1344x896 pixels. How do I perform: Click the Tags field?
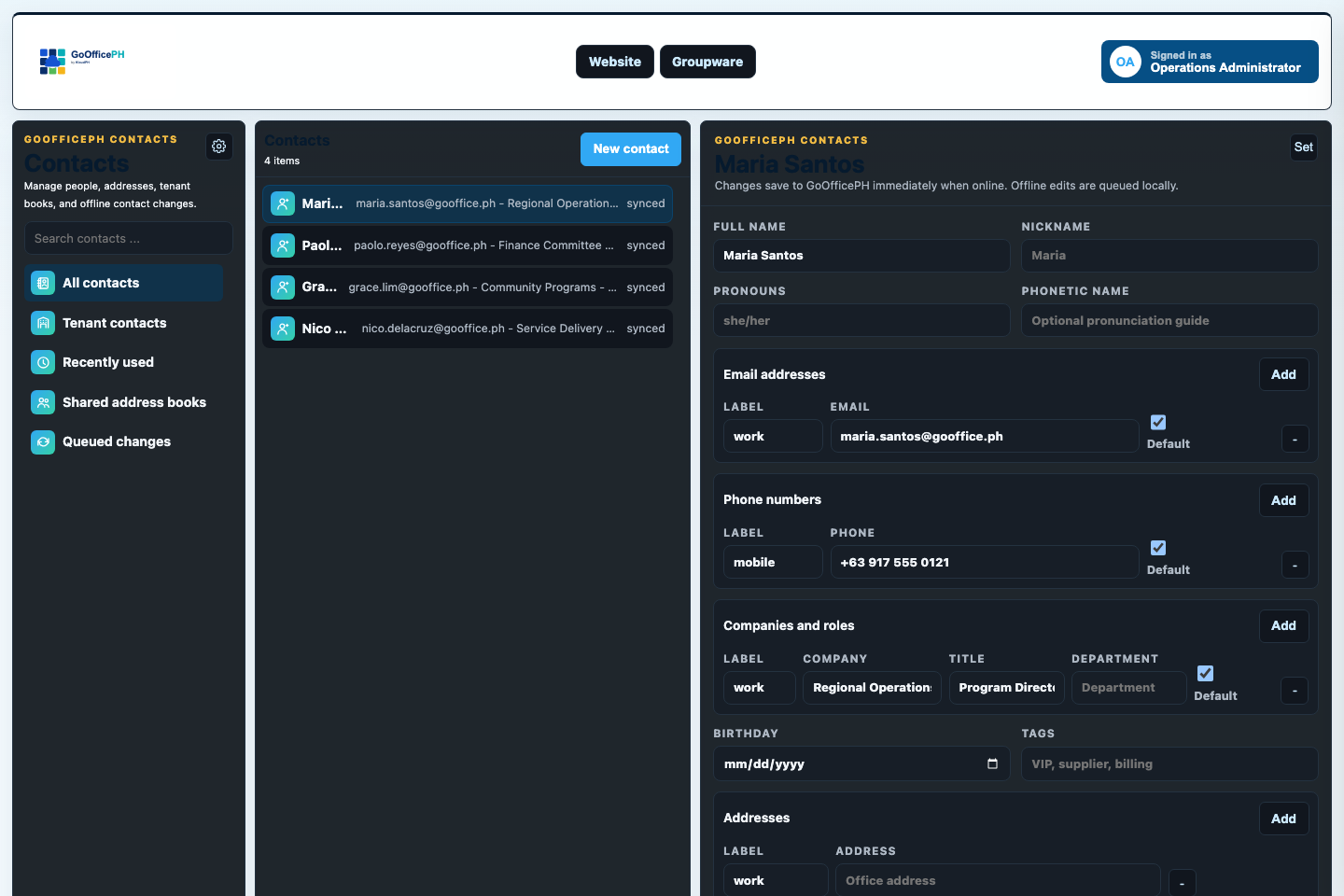click(1169, 763)
